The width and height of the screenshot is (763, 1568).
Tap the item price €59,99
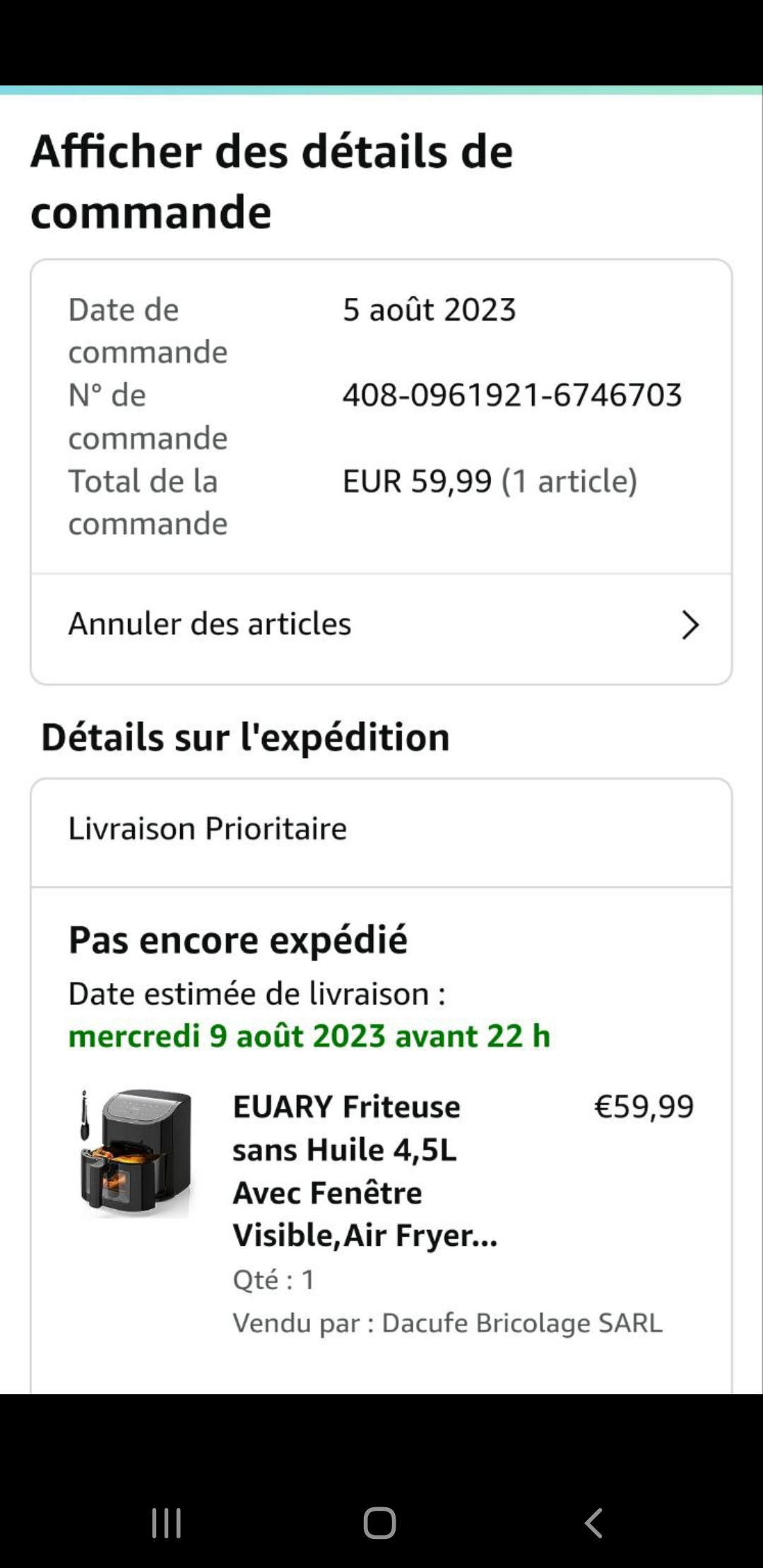(644, 1107)
